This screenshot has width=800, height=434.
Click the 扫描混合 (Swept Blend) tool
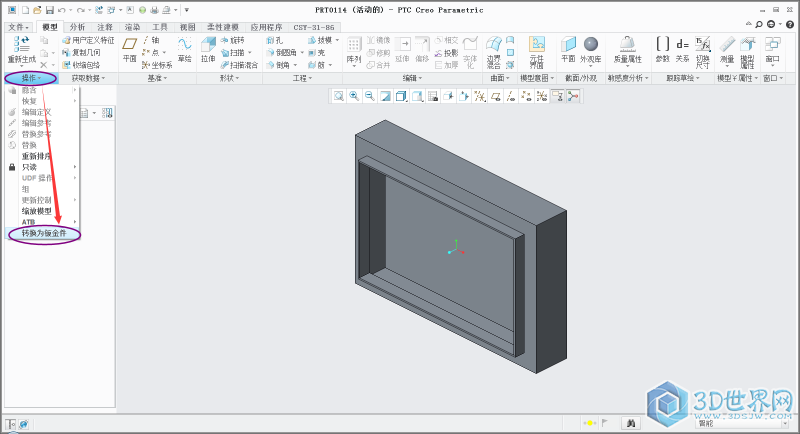click(x=239, y=65)
